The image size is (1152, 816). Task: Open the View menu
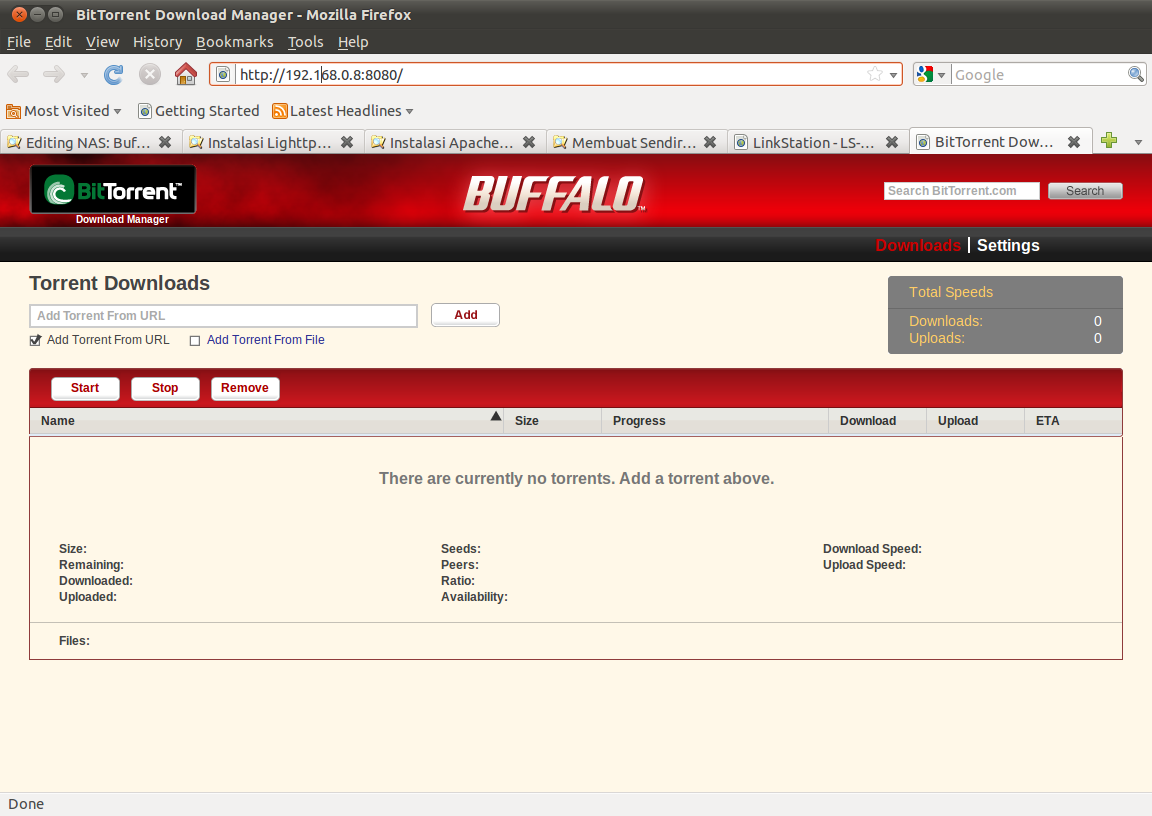click(x=102, y=42)
